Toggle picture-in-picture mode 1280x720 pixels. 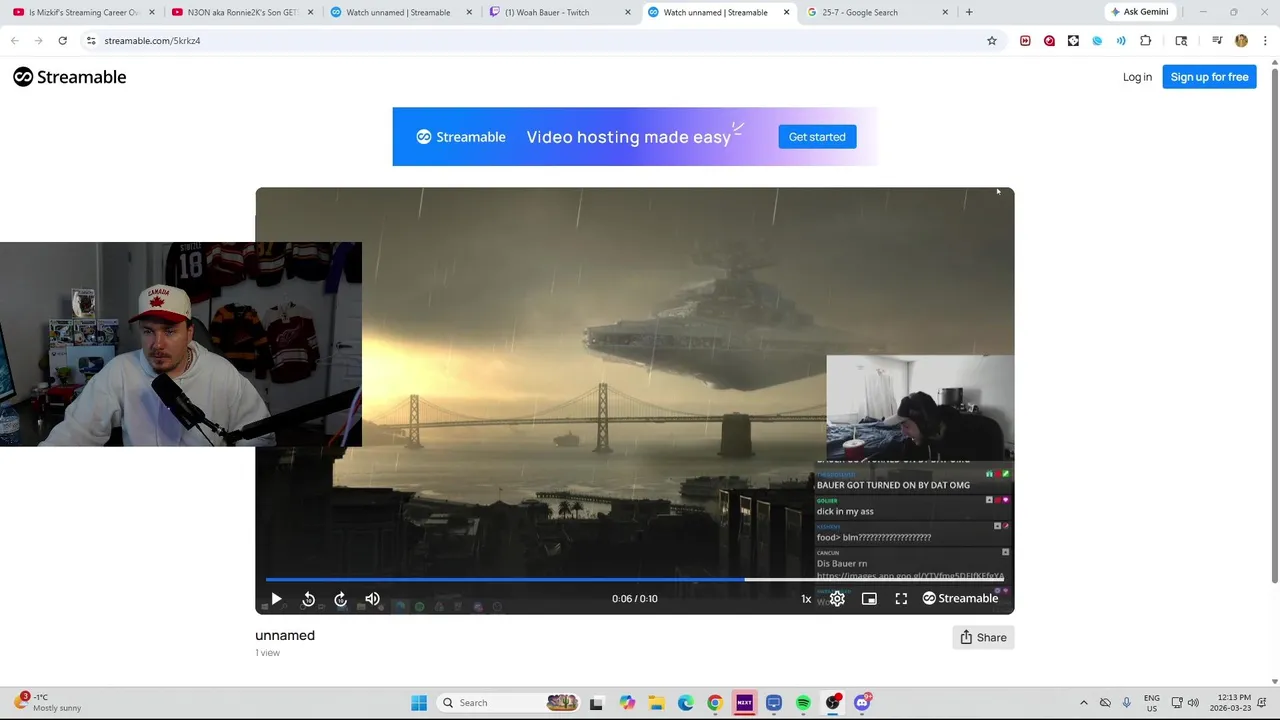[869, 599]
